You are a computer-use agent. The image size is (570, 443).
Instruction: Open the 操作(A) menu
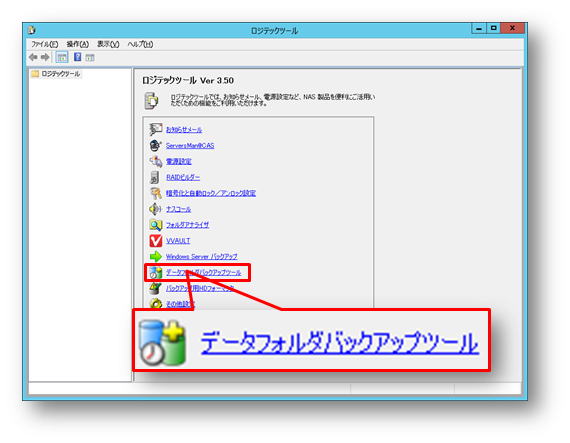point(77,44)
